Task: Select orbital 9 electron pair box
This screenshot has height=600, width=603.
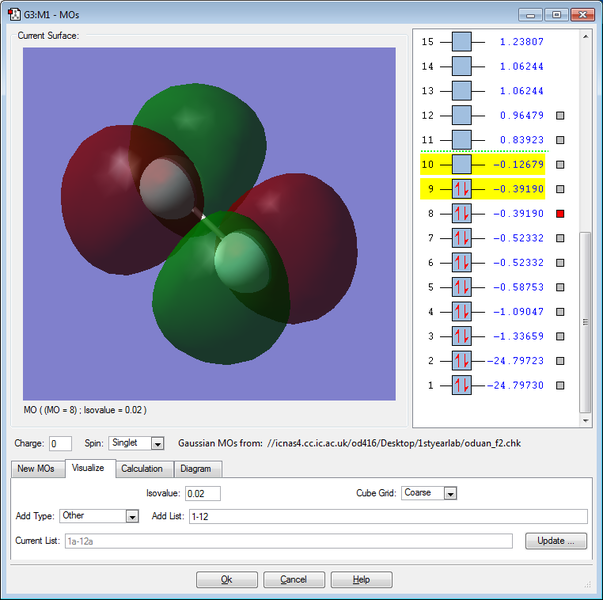Action: tap(461, 189)
